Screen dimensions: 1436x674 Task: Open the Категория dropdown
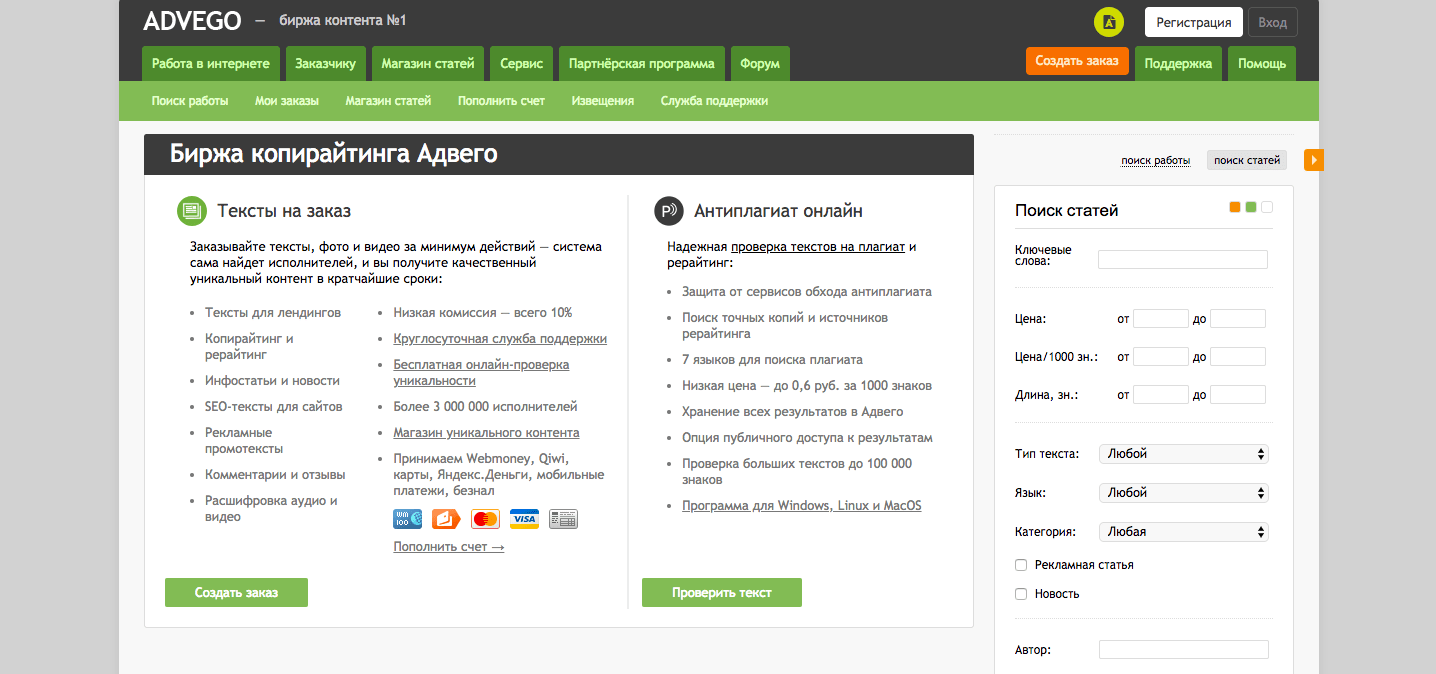(1183, 532)
